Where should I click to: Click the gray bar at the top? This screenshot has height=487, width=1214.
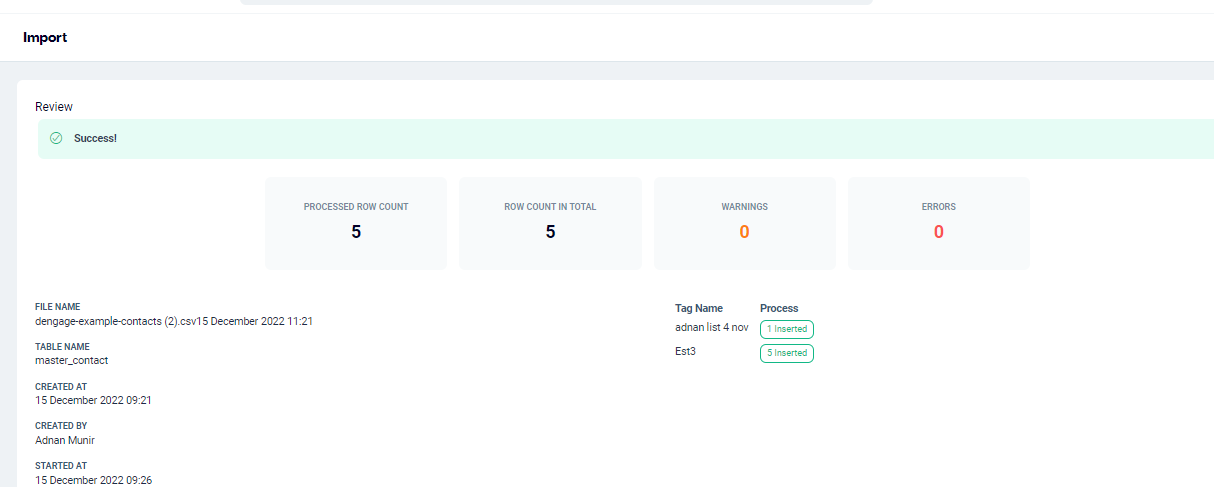[x=556, y=2]
